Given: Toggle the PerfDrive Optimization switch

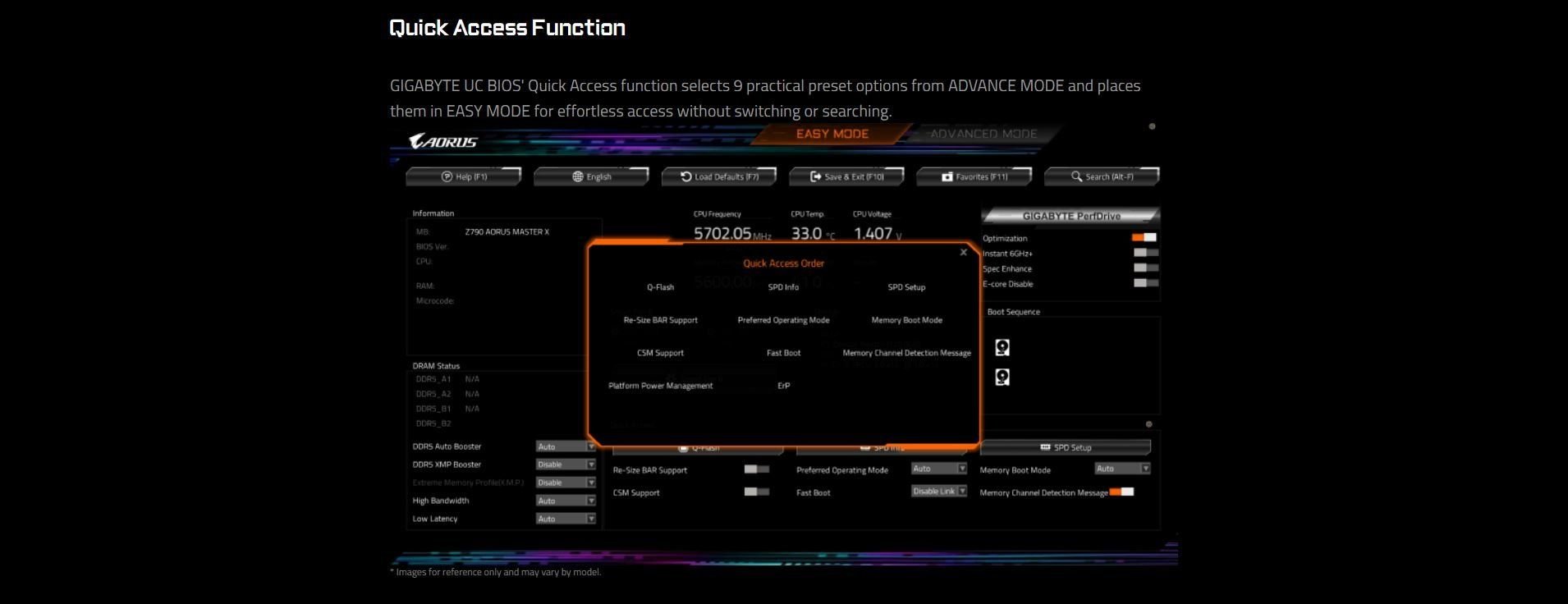Looking at the screenshot, I should pyautogui.click(x=1144, y=237).
